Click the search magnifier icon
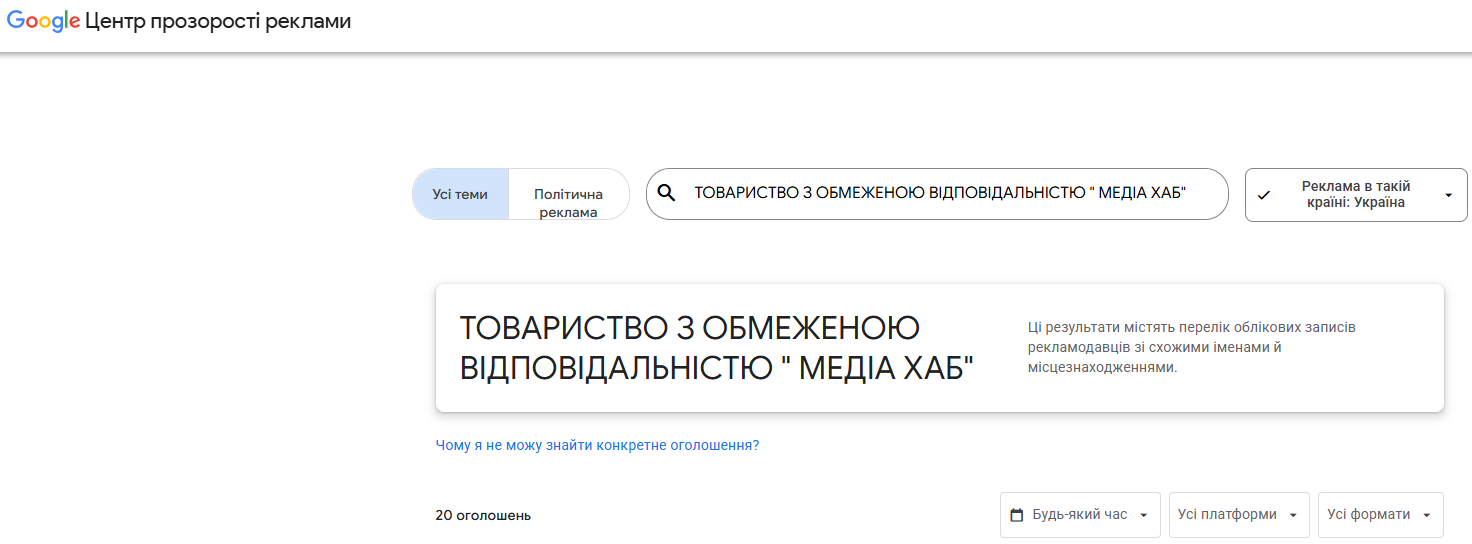This screenshot has height=544, width=1472. coord(667,193)
